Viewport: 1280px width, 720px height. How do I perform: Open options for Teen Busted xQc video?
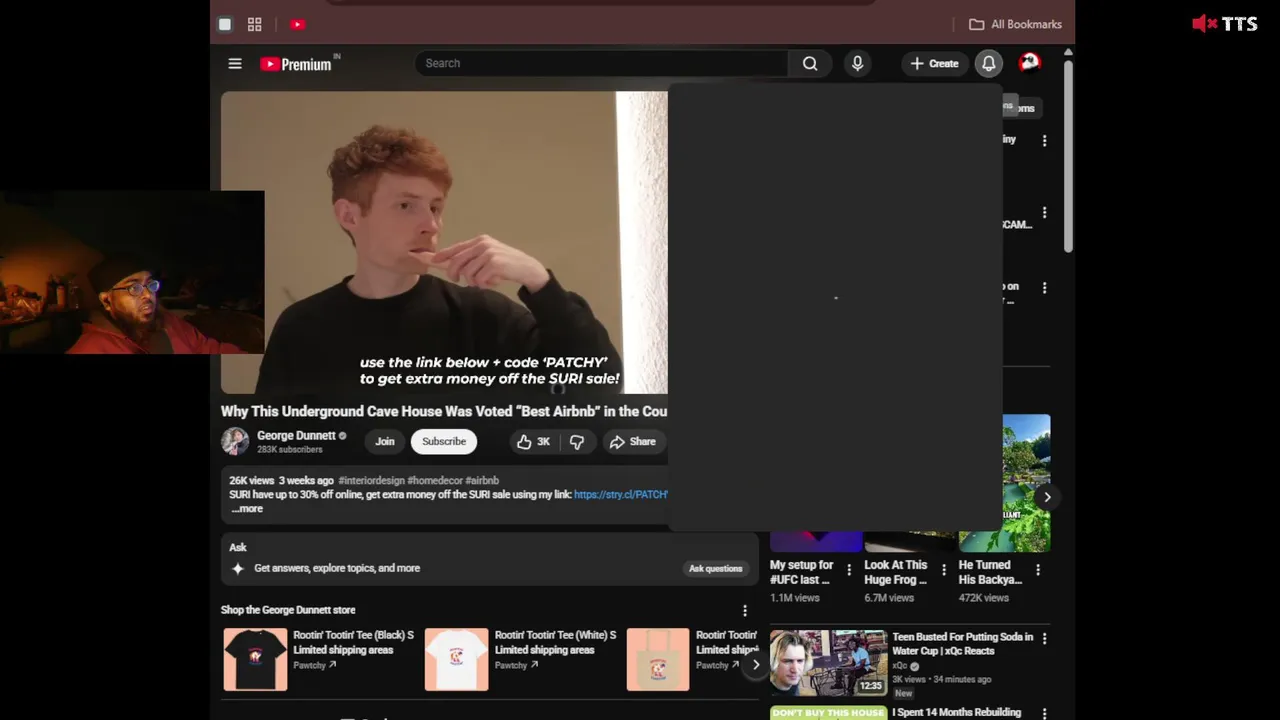click(1044, 638)
